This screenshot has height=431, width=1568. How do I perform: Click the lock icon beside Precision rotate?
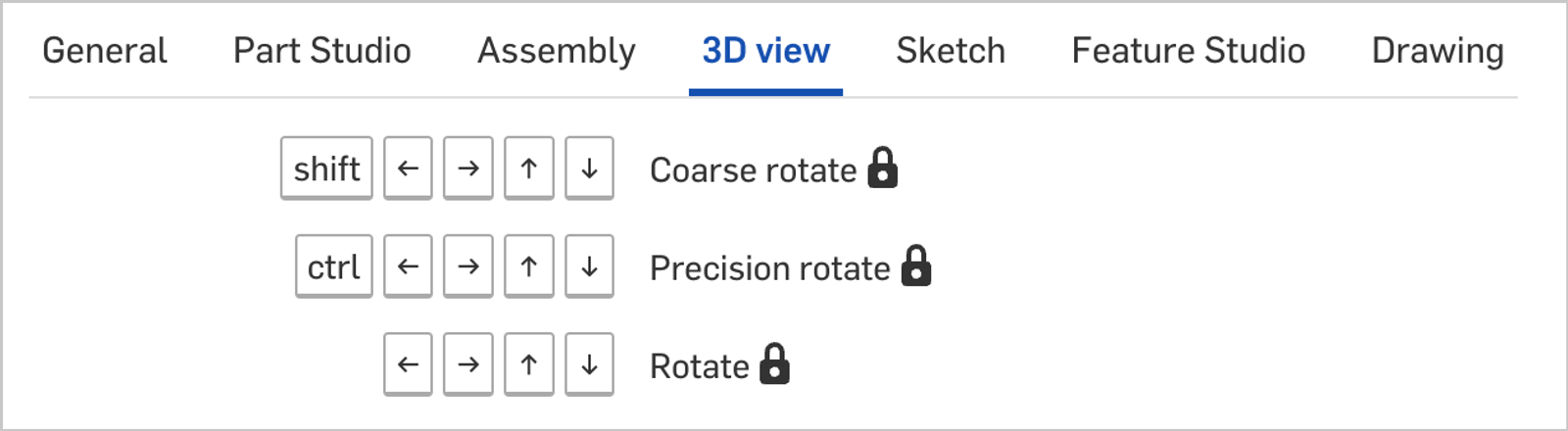[x=916, y=265]
